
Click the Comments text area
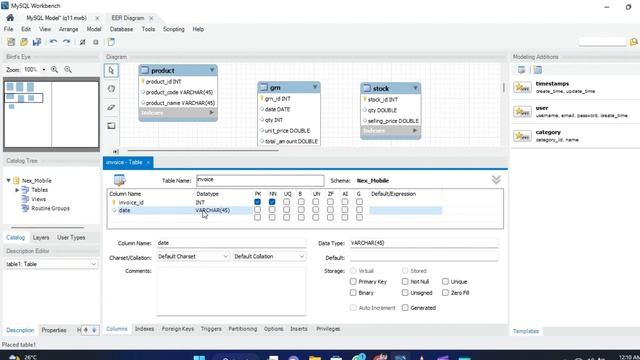[231, 291]
